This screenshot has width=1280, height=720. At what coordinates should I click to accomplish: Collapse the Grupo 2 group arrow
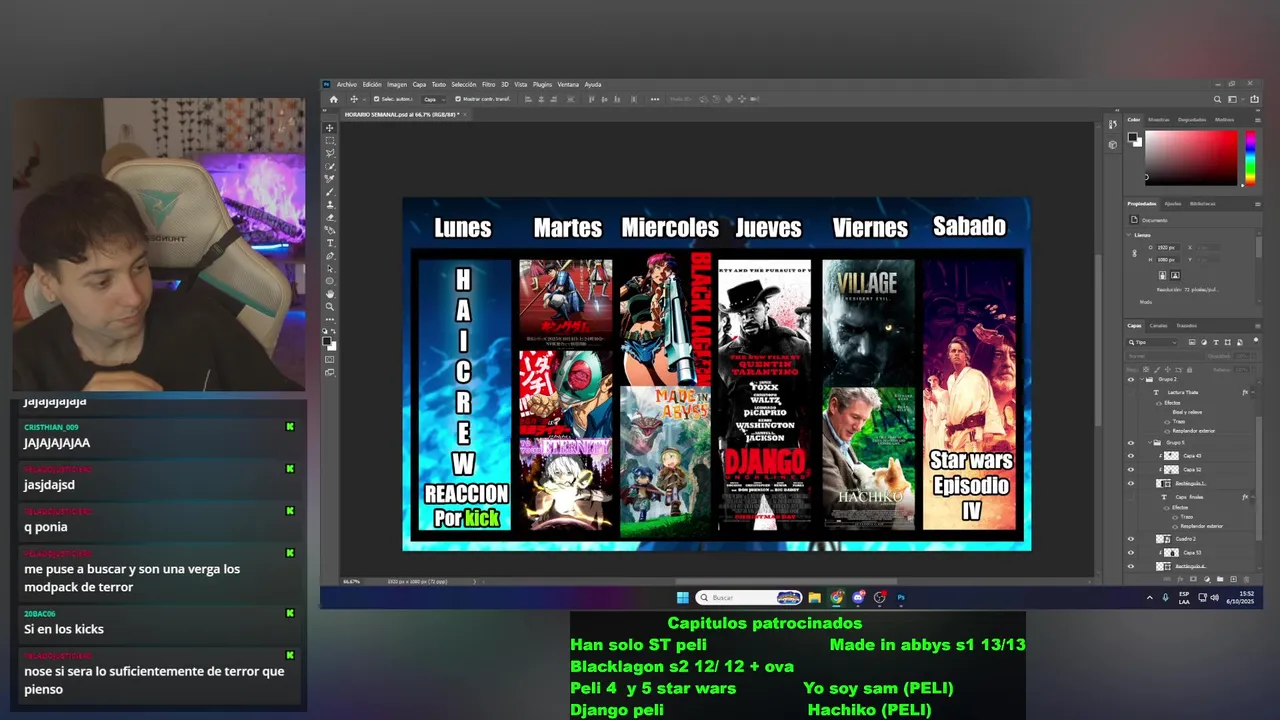(x=1142, y=380)
